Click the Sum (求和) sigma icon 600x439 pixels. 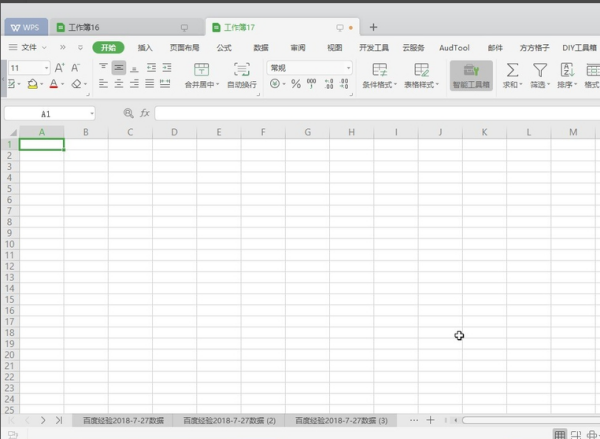click(x=512, y=70)
